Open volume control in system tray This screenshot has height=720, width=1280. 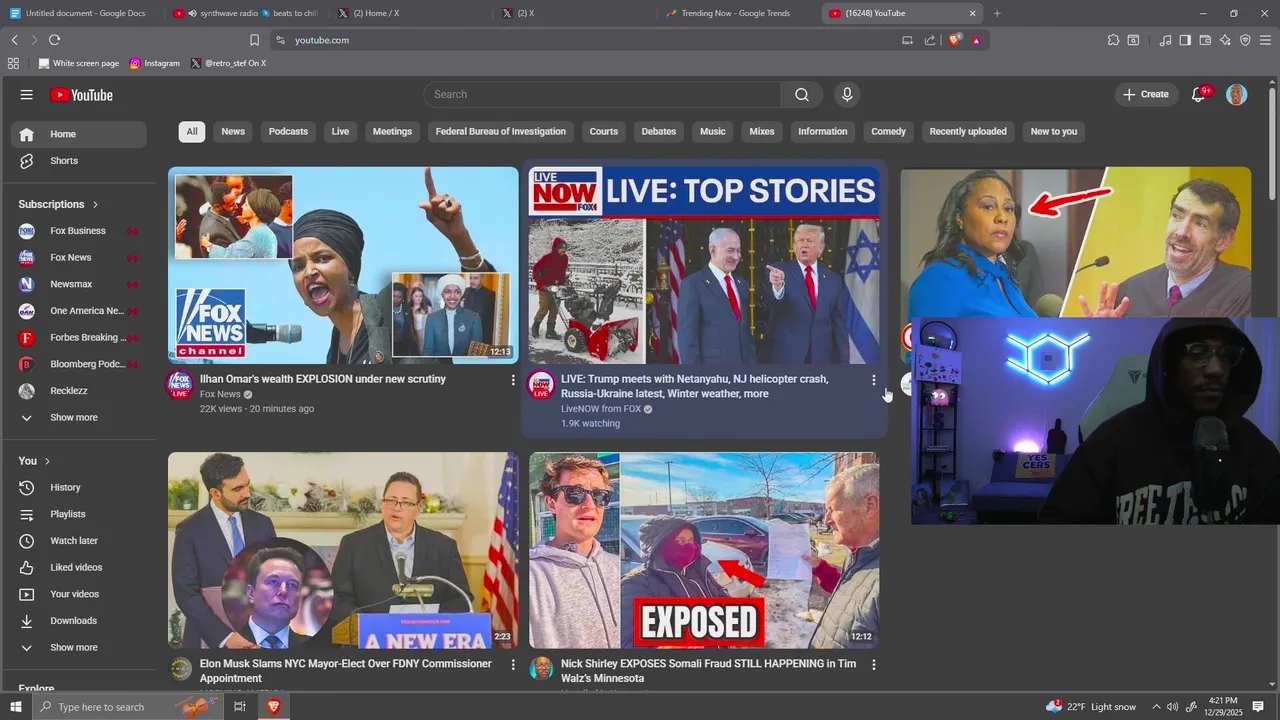point(1173,707)
